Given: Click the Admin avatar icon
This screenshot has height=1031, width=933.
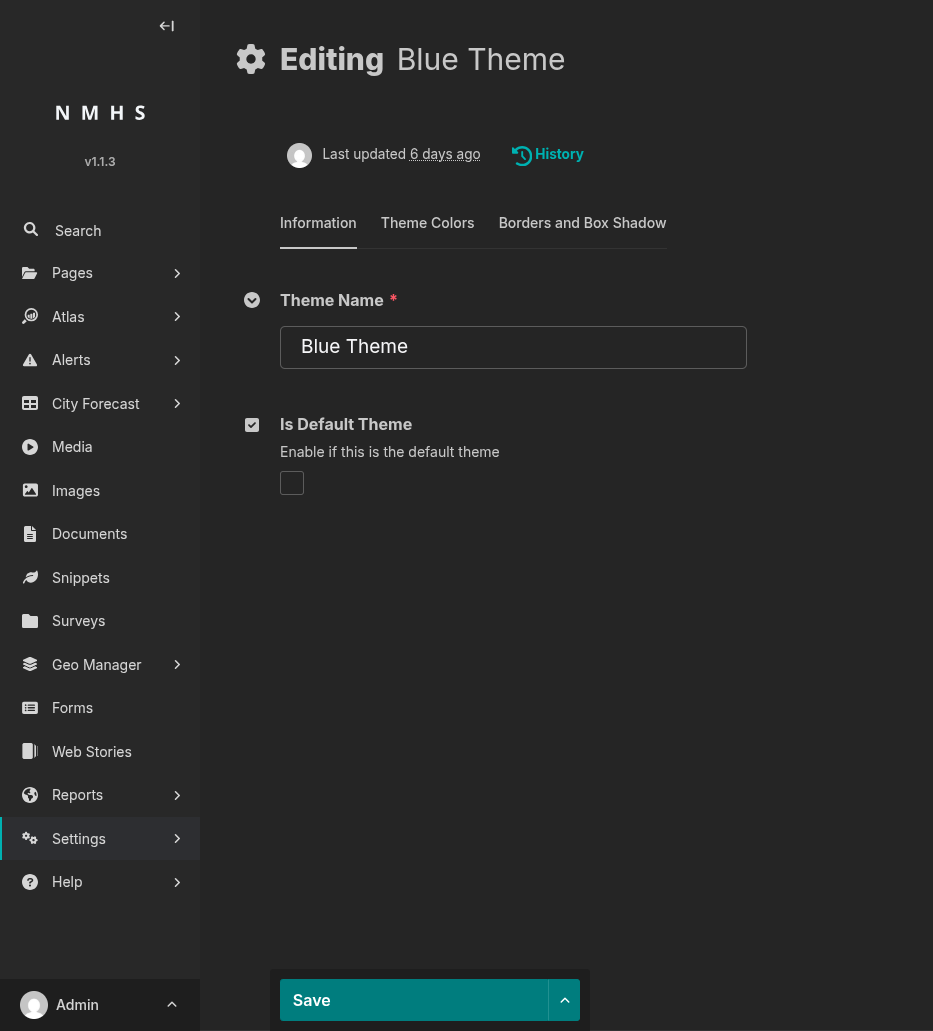Looking at the screenshot, I should click(x=34, y=1005).
